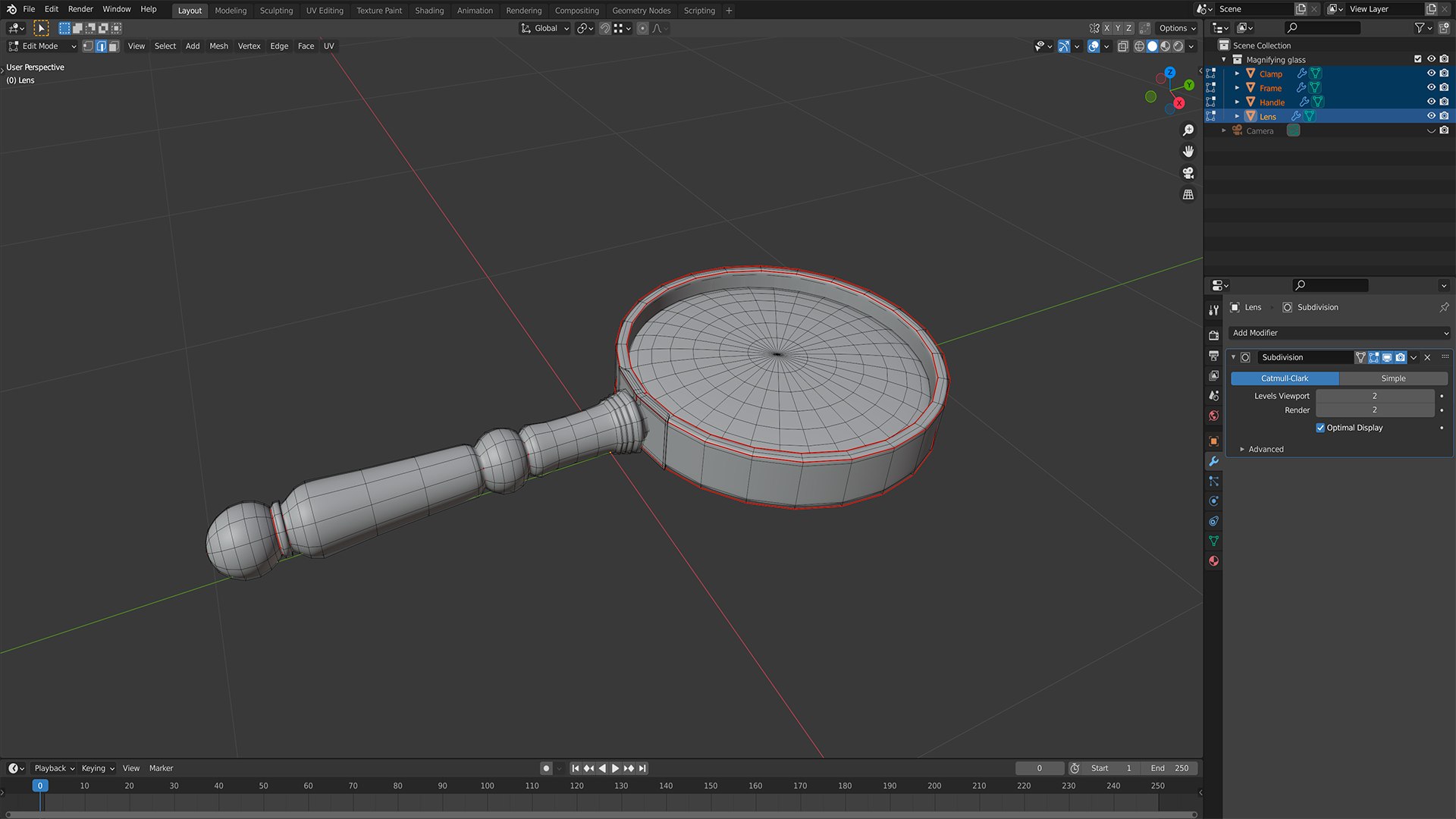
Task: Remove the Subdivision modifier with X
Action: click(x=1427, y=357)
